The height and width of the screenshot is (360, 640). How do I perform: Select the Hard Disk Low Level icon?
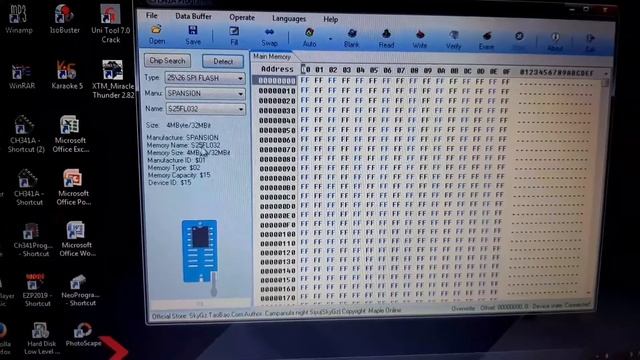pyautogui.click(x=41, y=339)
